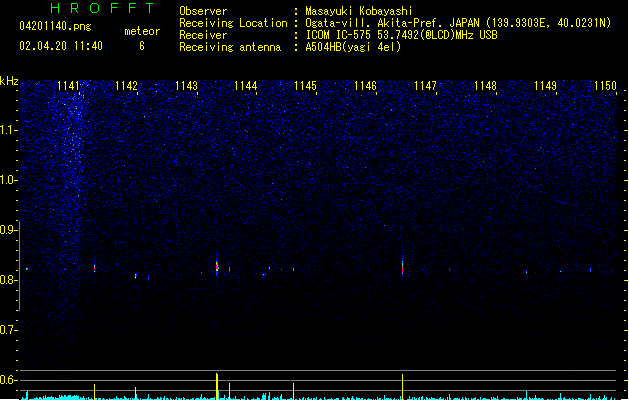Select the ICOM IC-575 receiver details

[x=401, y=35]
